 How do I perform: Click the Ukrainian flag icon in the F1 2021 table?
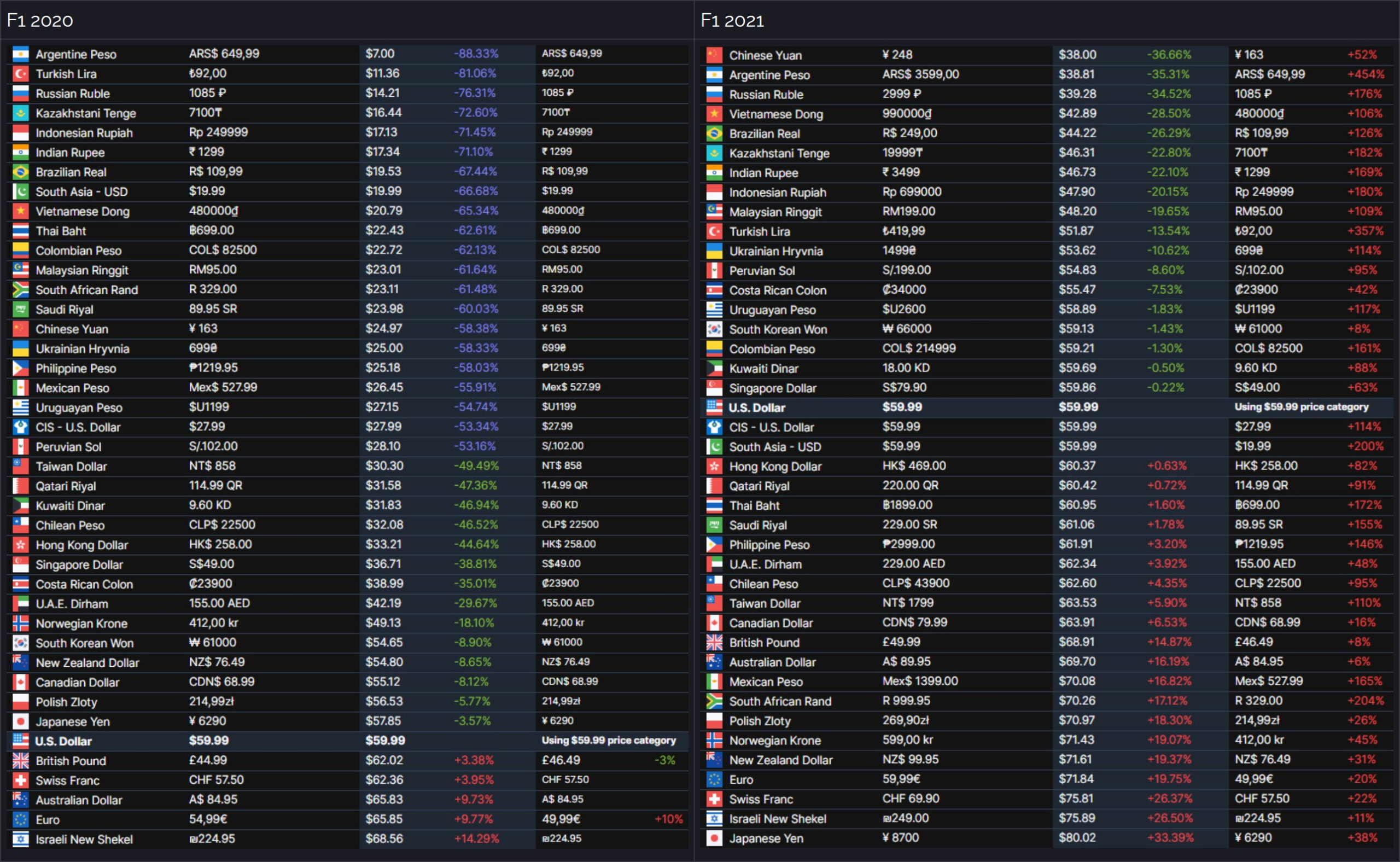(714, 251)
